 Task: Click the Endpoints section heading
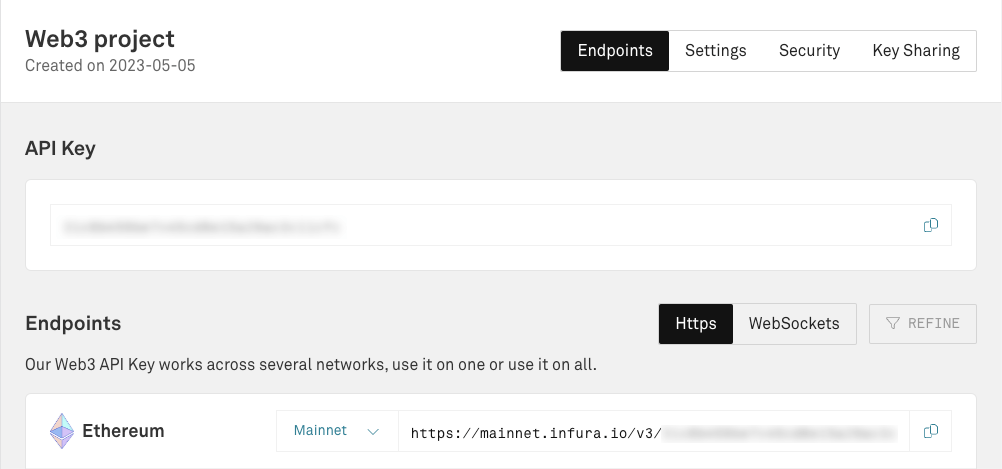[x=73, y=323]
